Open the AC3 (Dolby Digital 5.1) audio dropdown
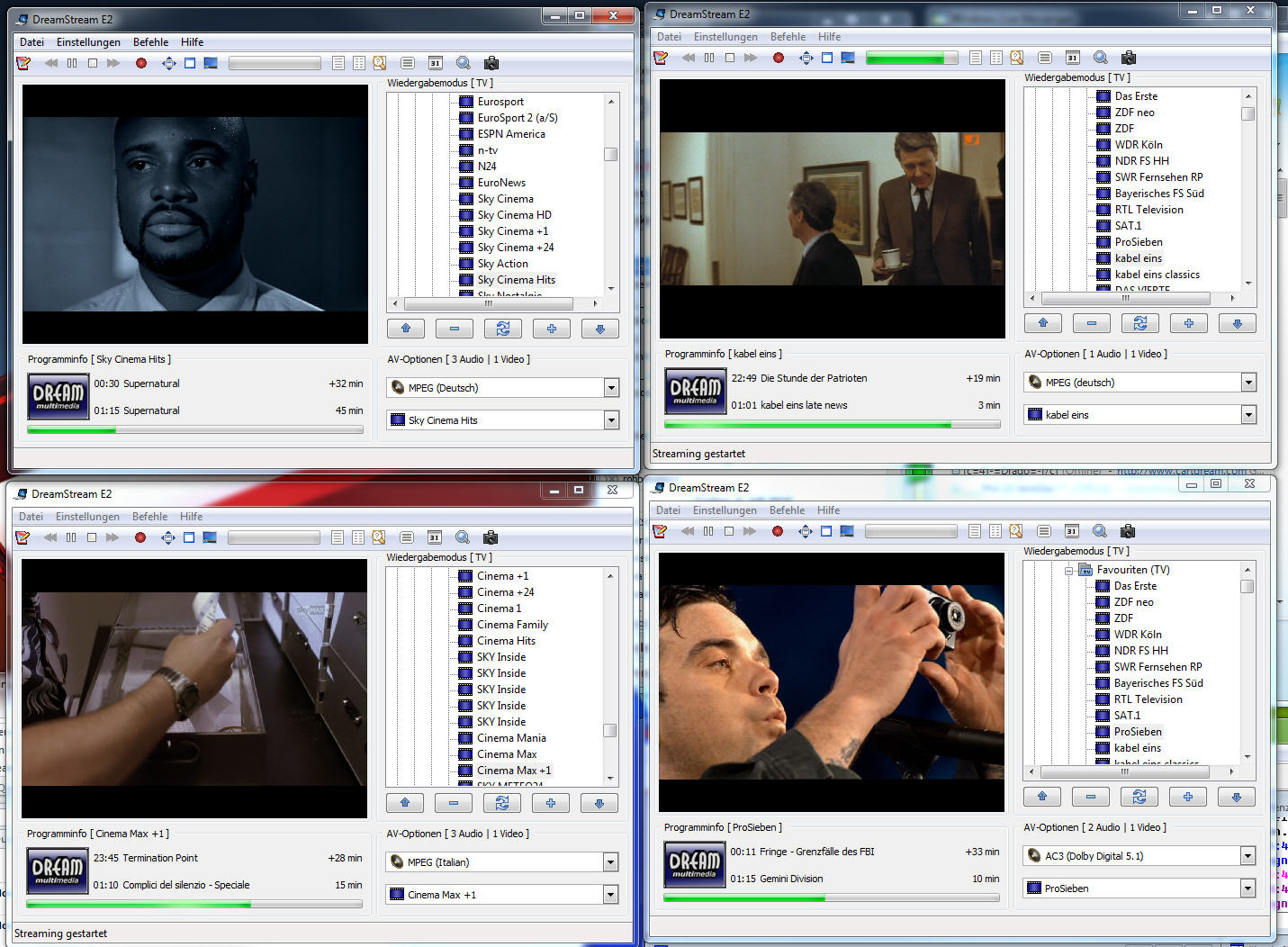The width and height of the screenshot is (1288, 947). [1247, 856]
